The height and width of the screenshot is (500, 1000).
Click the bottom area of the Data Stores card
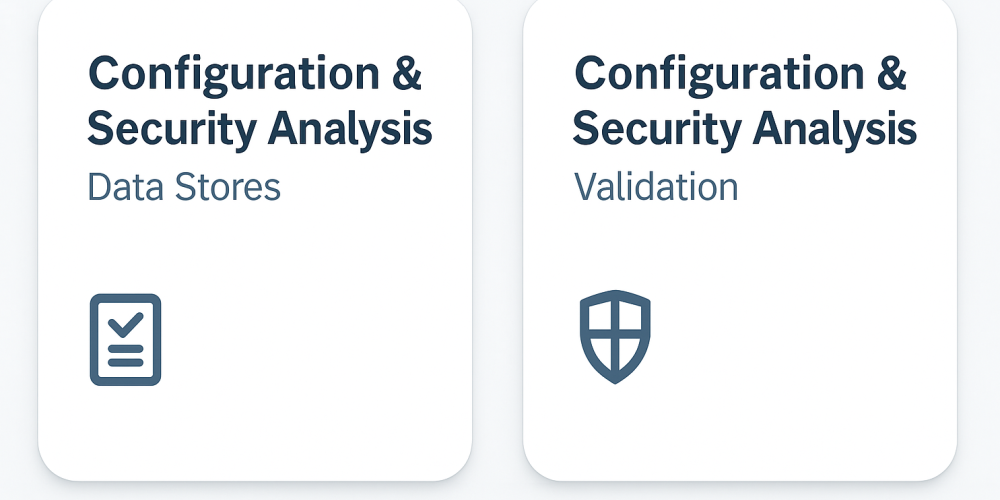[x=255, y=440]
